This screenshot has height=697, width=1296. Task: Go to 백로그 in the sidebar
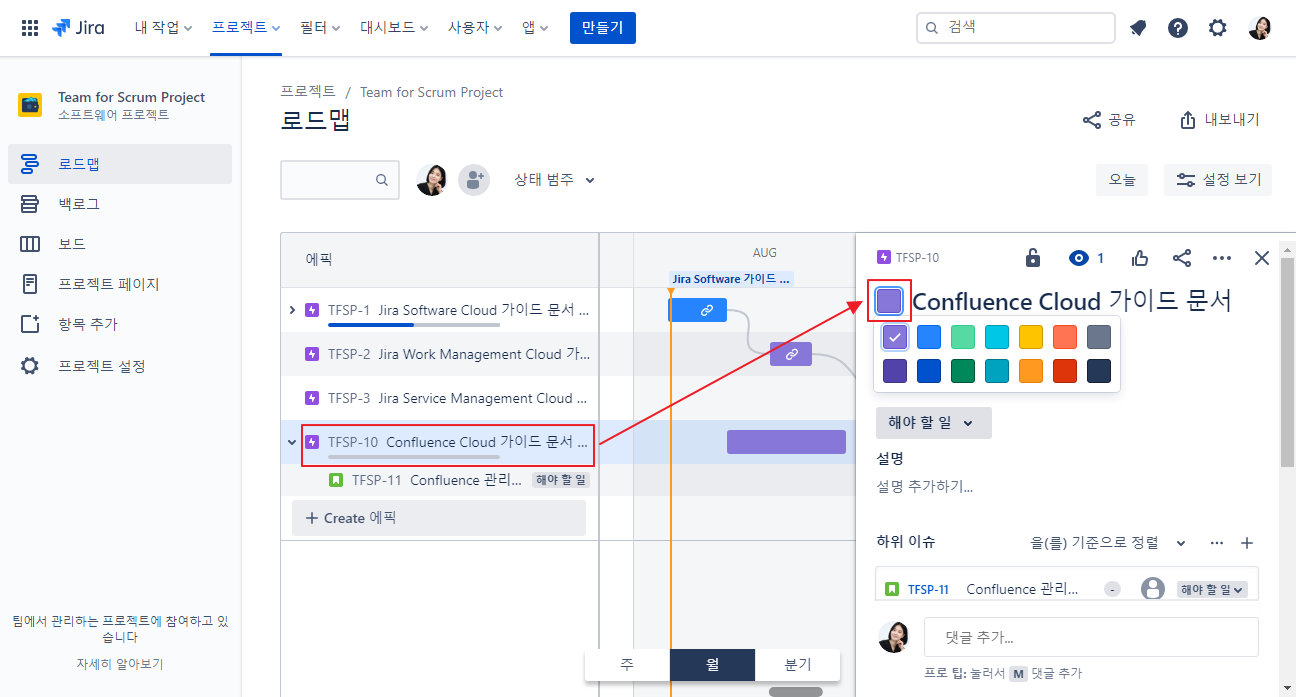pyautogui.click(x=120, y=204)
